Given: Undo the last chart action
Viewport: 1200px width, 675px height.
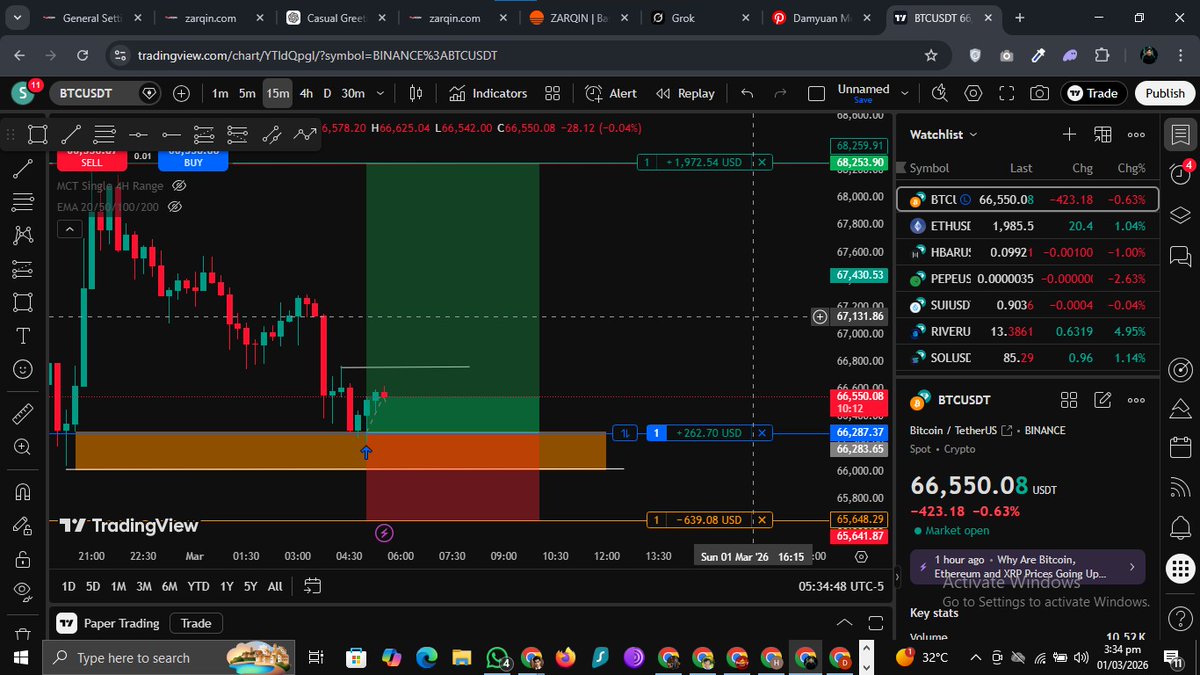Looking at the screenshot, I should [747, 93].
